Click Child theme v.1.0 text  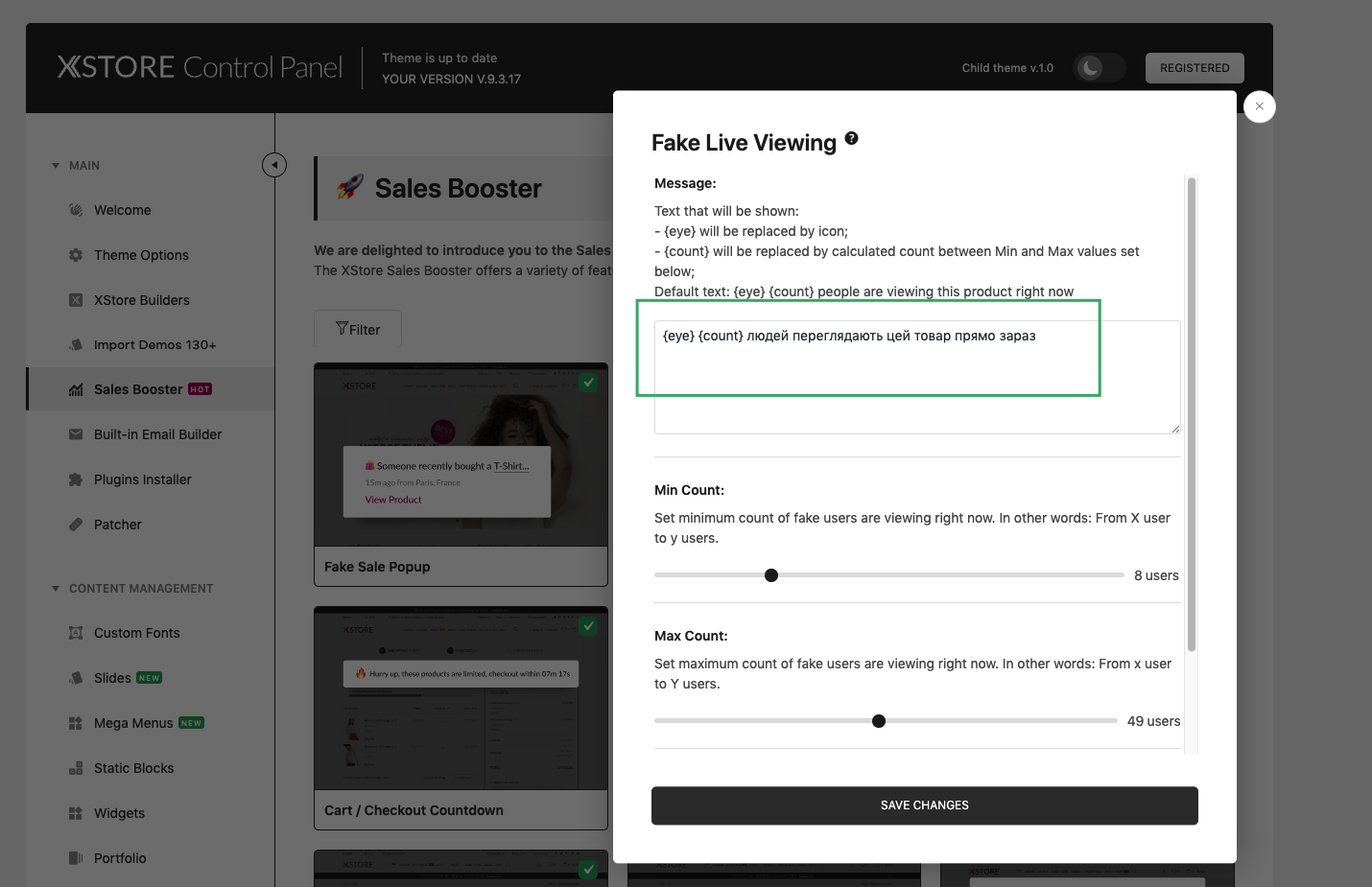coord(1007,68)
